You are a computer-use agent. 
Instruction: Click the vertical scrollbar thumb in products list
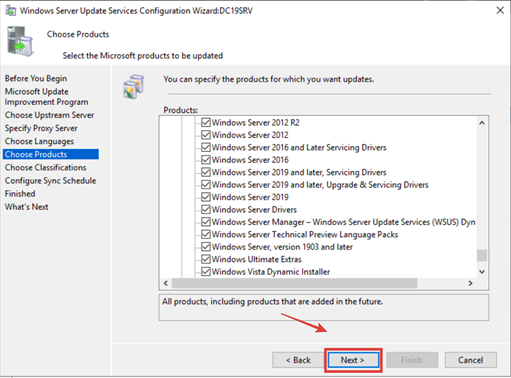pyautogui.click(x=482, y=256)
